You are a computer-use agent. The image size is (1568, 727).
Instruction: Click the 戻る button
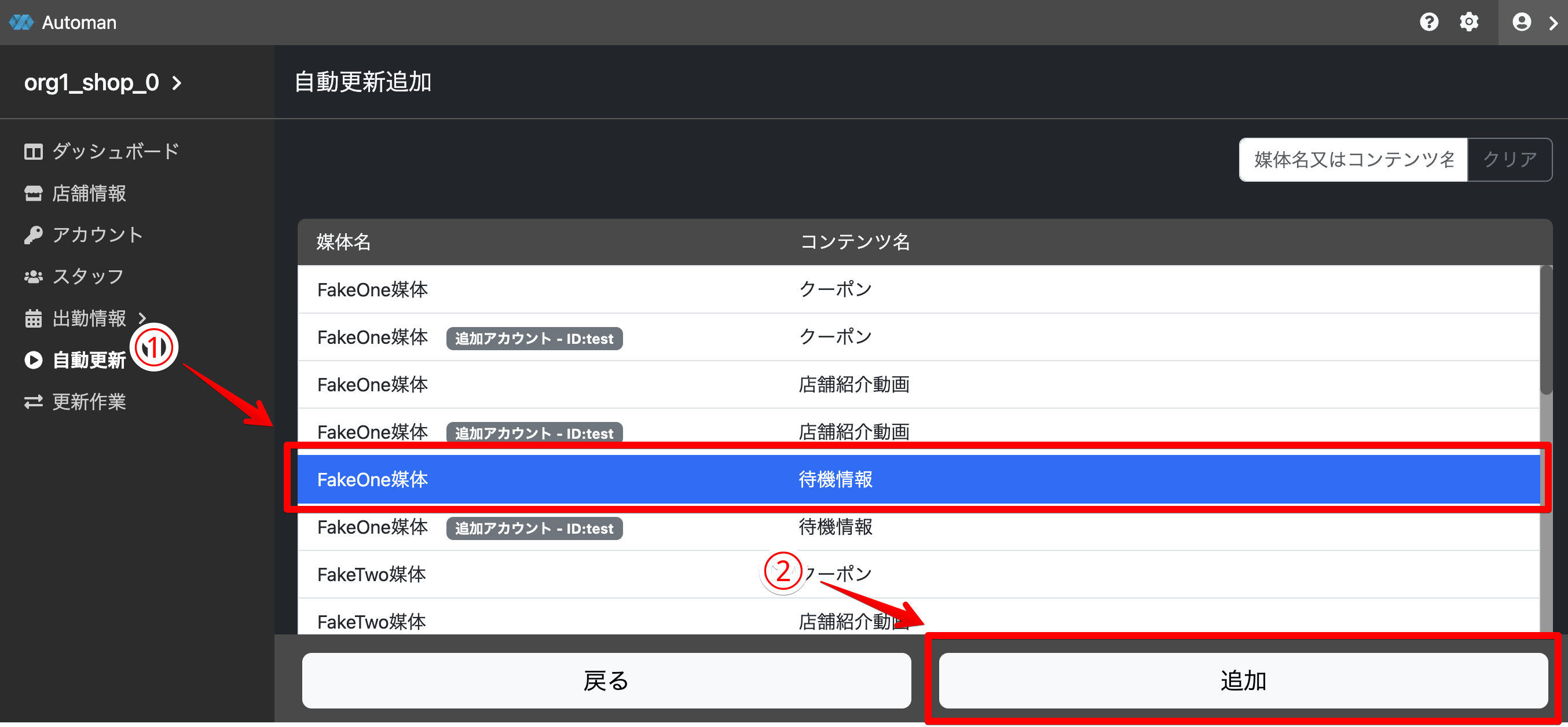point(606,680)
